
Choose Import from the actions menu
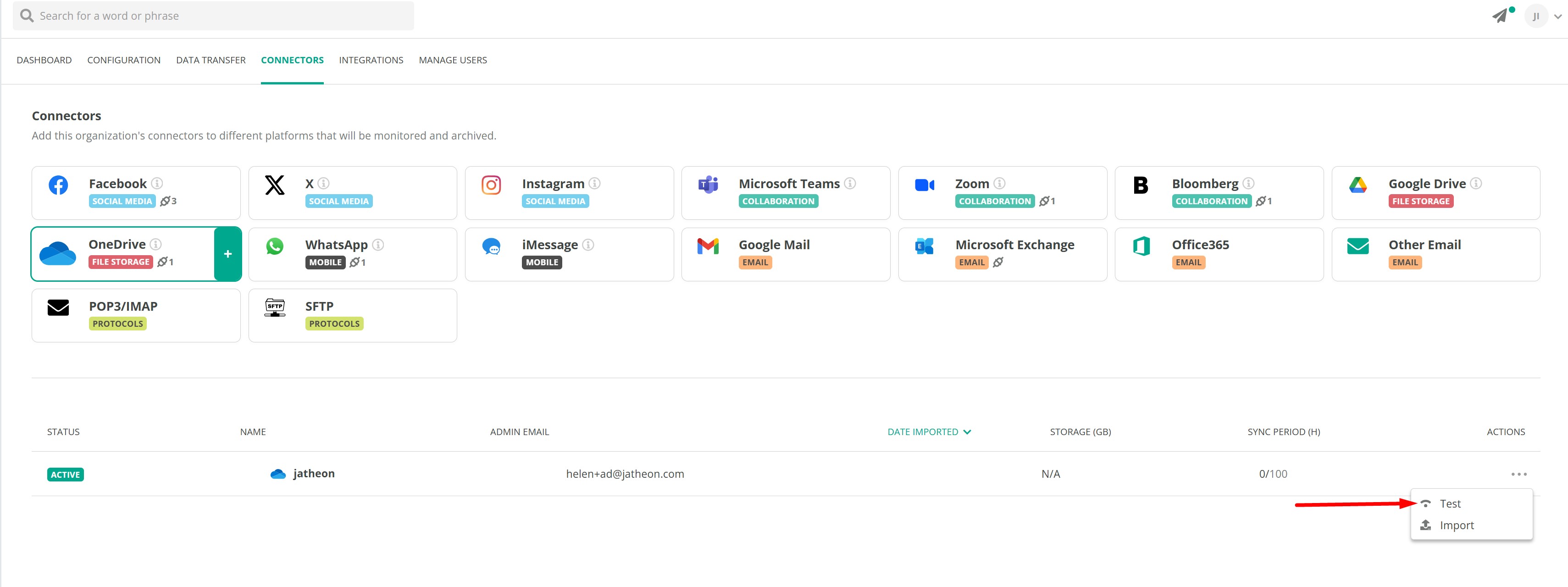[x=1471, y=525]
